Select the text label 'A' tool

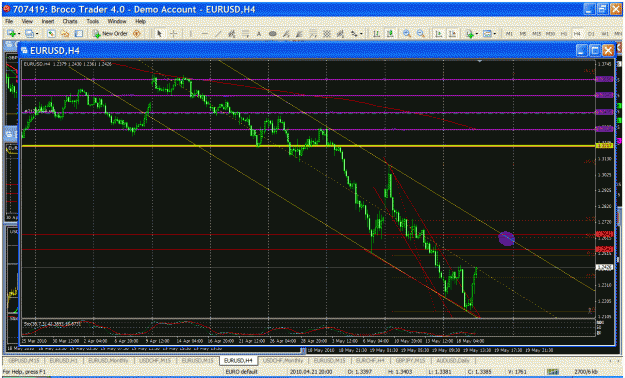pos(259,34)
